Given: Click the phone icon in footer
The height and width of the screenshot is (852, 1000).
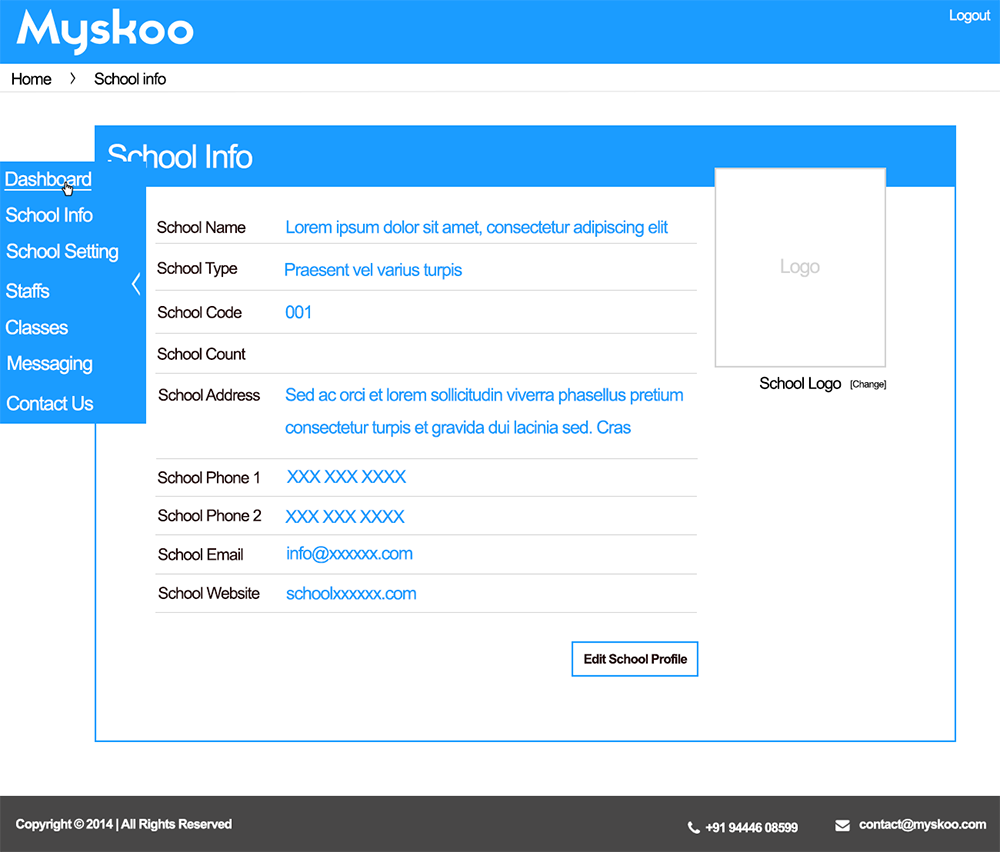Looking at the screenshot, I should pos(693,828).
